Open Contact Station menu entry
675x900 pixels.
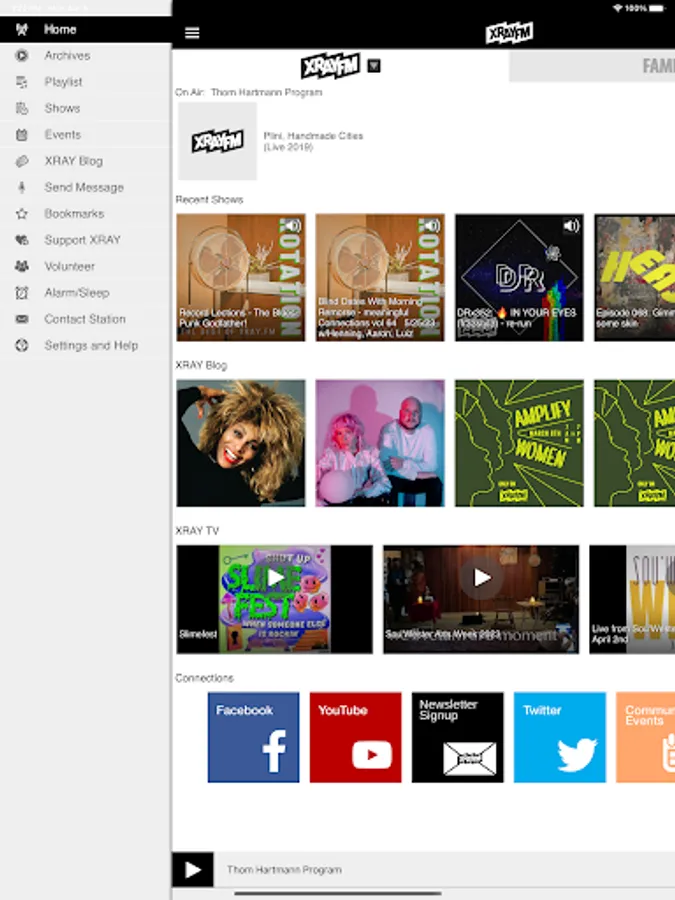coord(86,319)
